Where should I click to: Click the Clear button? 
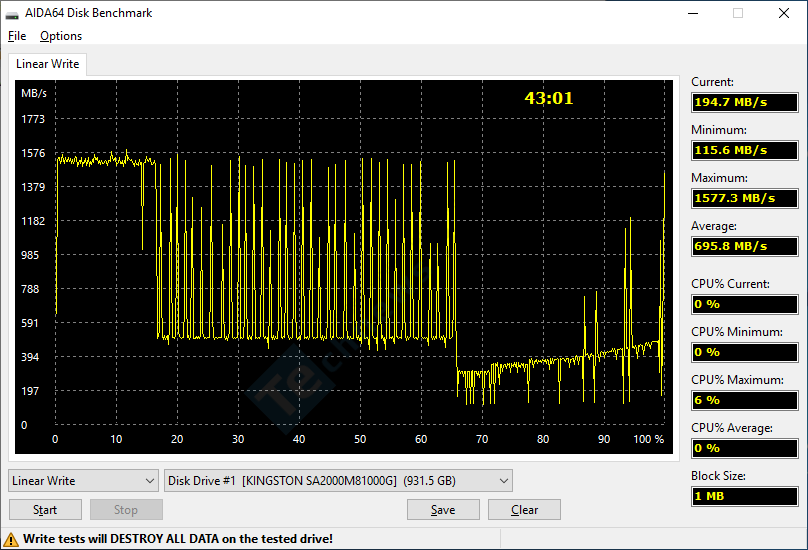(x=524, y=510)
